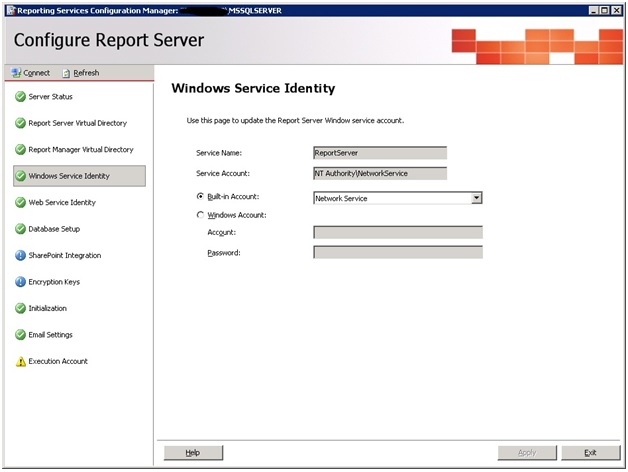Click the Exit button
The image size is (628, 472).
[x=591, y=453]
